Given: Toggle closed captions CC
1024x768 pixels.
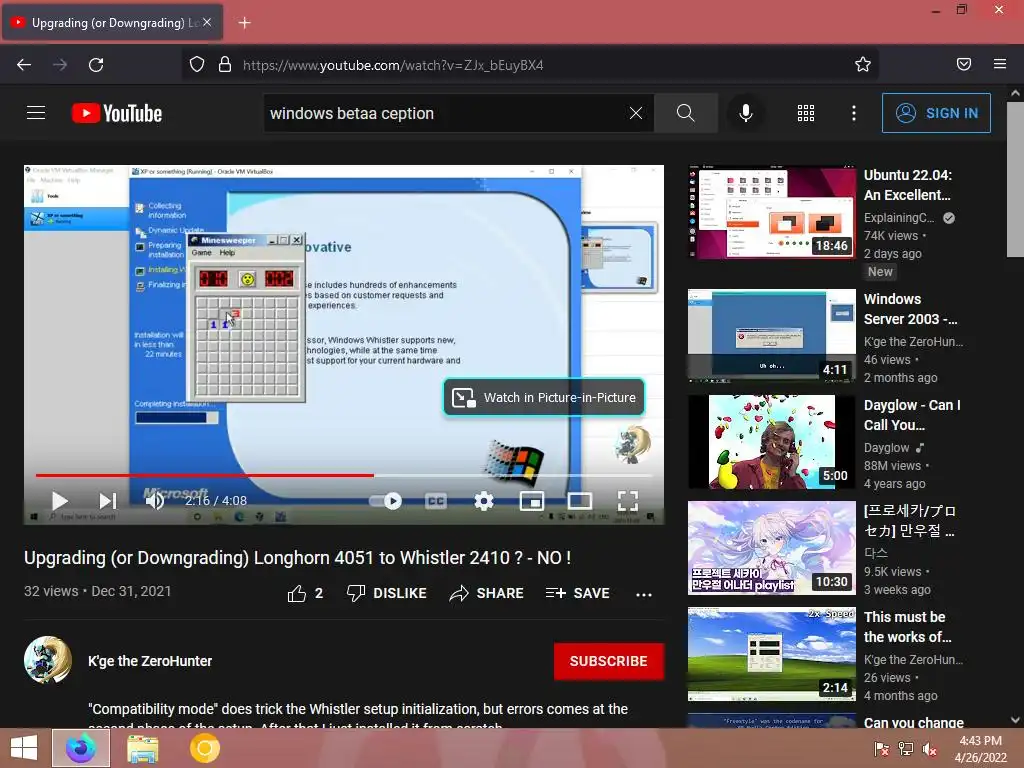Looking at the screenshot, I should point(436,501).
